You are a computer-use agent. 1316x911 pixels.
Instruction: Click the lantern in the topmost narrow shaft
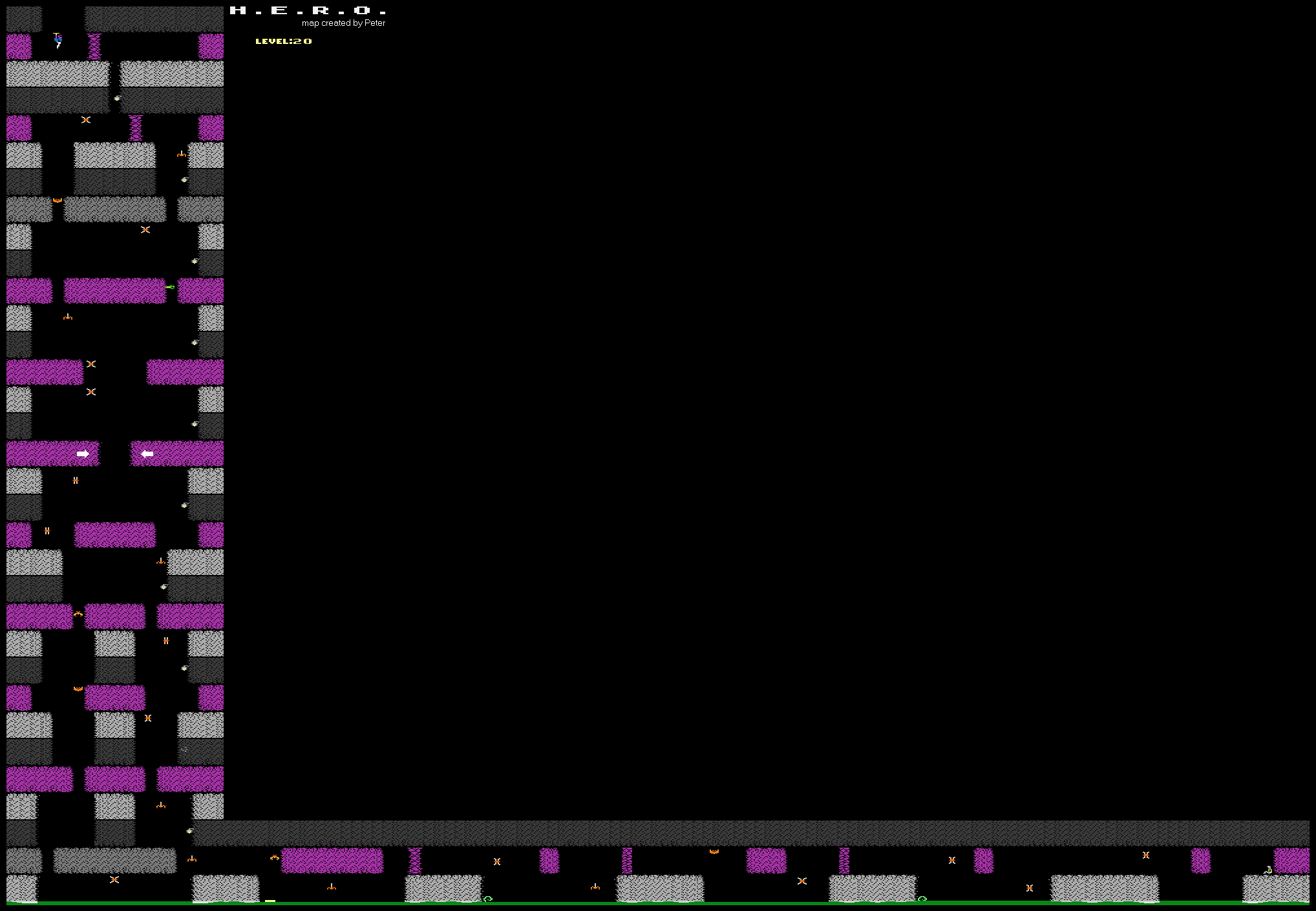117,98
